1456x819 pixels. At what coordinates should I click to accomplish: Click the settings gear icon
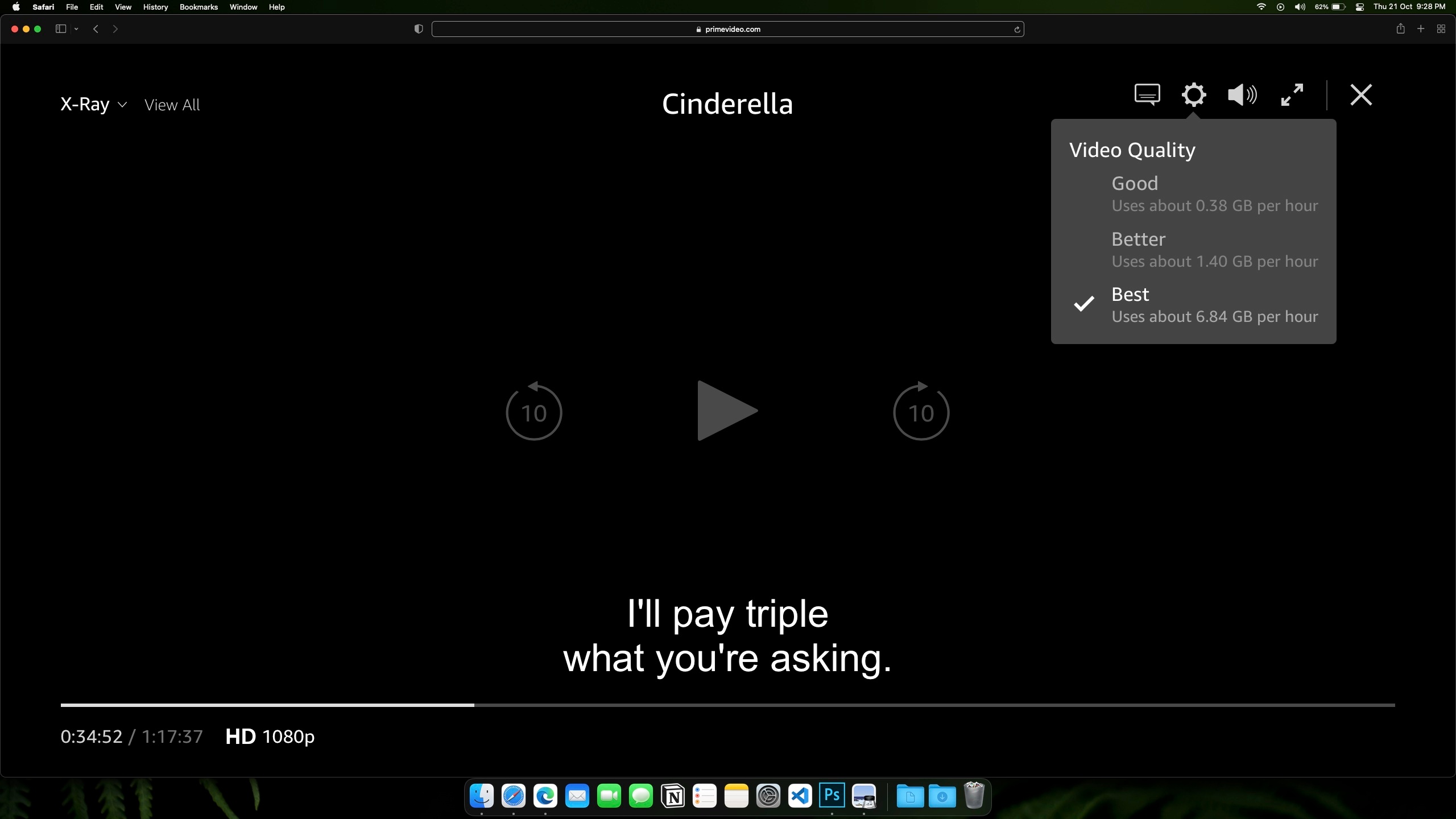pos(1193,94)
